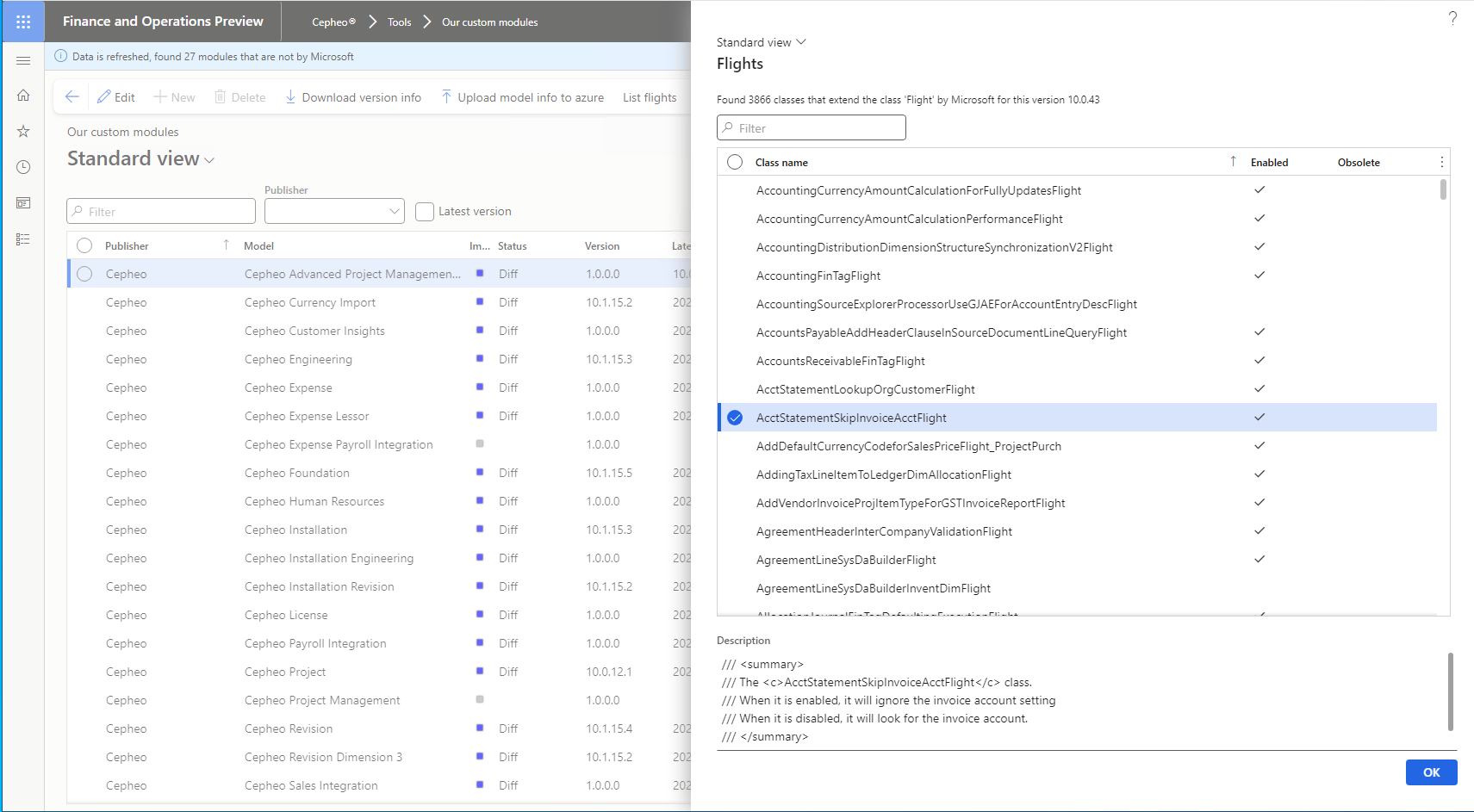Click Upload model info to azure
Image resolution: width=1474 pixels, height=812 pixels.
coord(522,97)
